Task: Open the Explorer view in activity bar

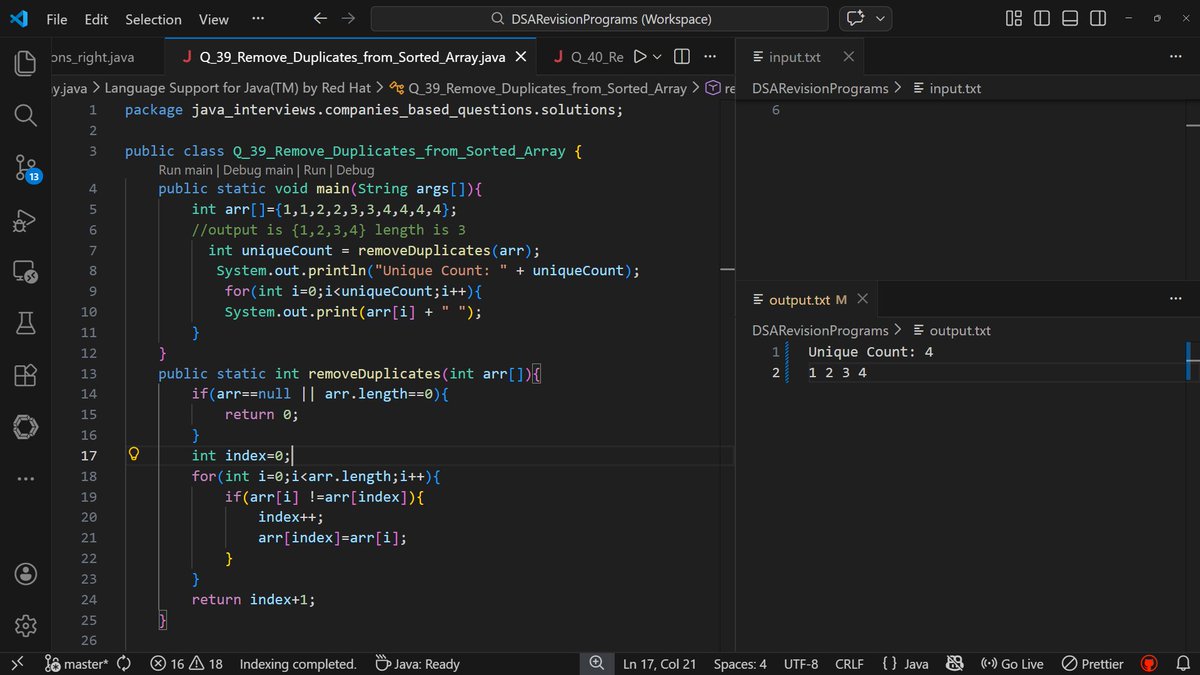Action: point(26,64)
